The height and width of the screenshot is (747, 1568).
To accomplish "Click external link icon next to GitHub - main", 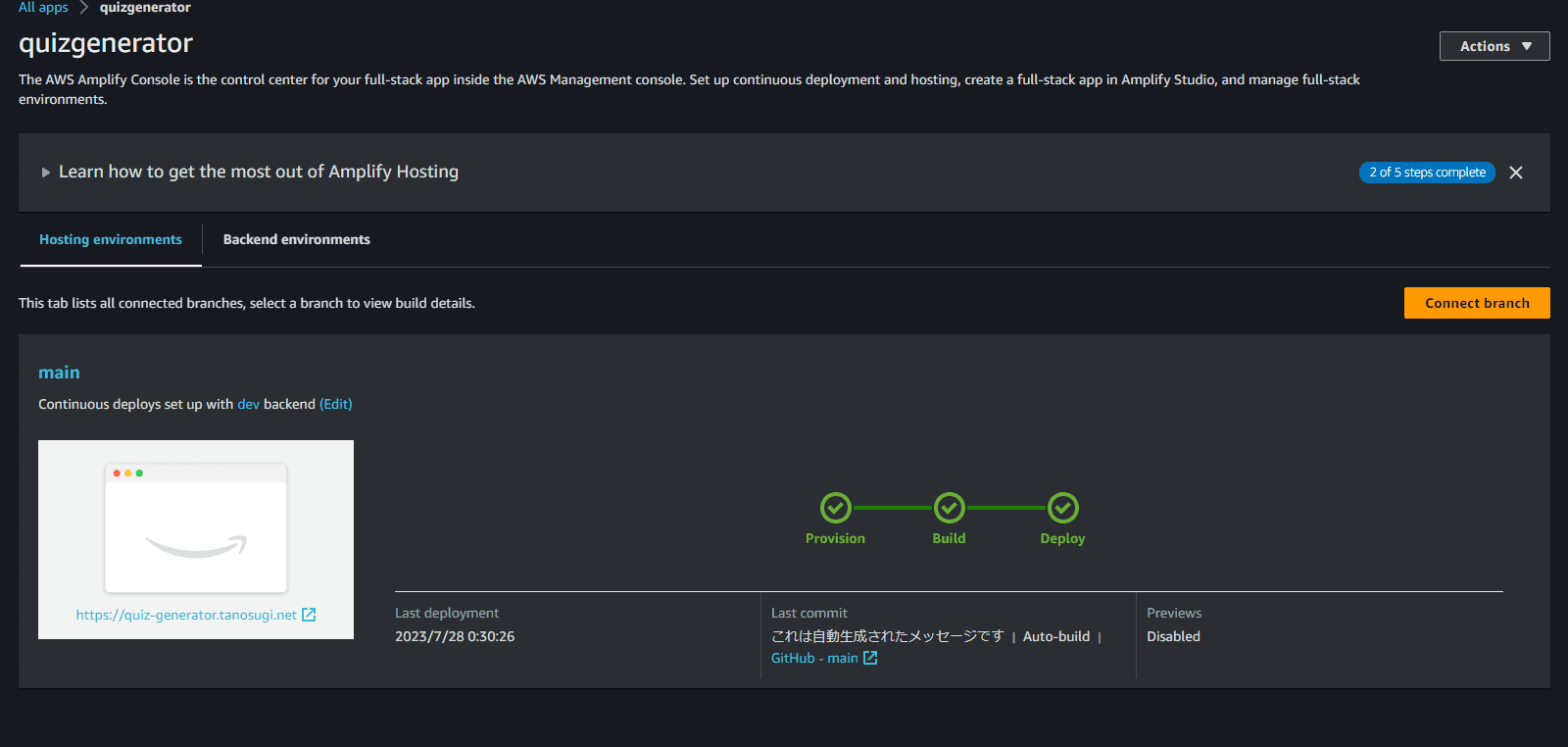I will [870, 658].
